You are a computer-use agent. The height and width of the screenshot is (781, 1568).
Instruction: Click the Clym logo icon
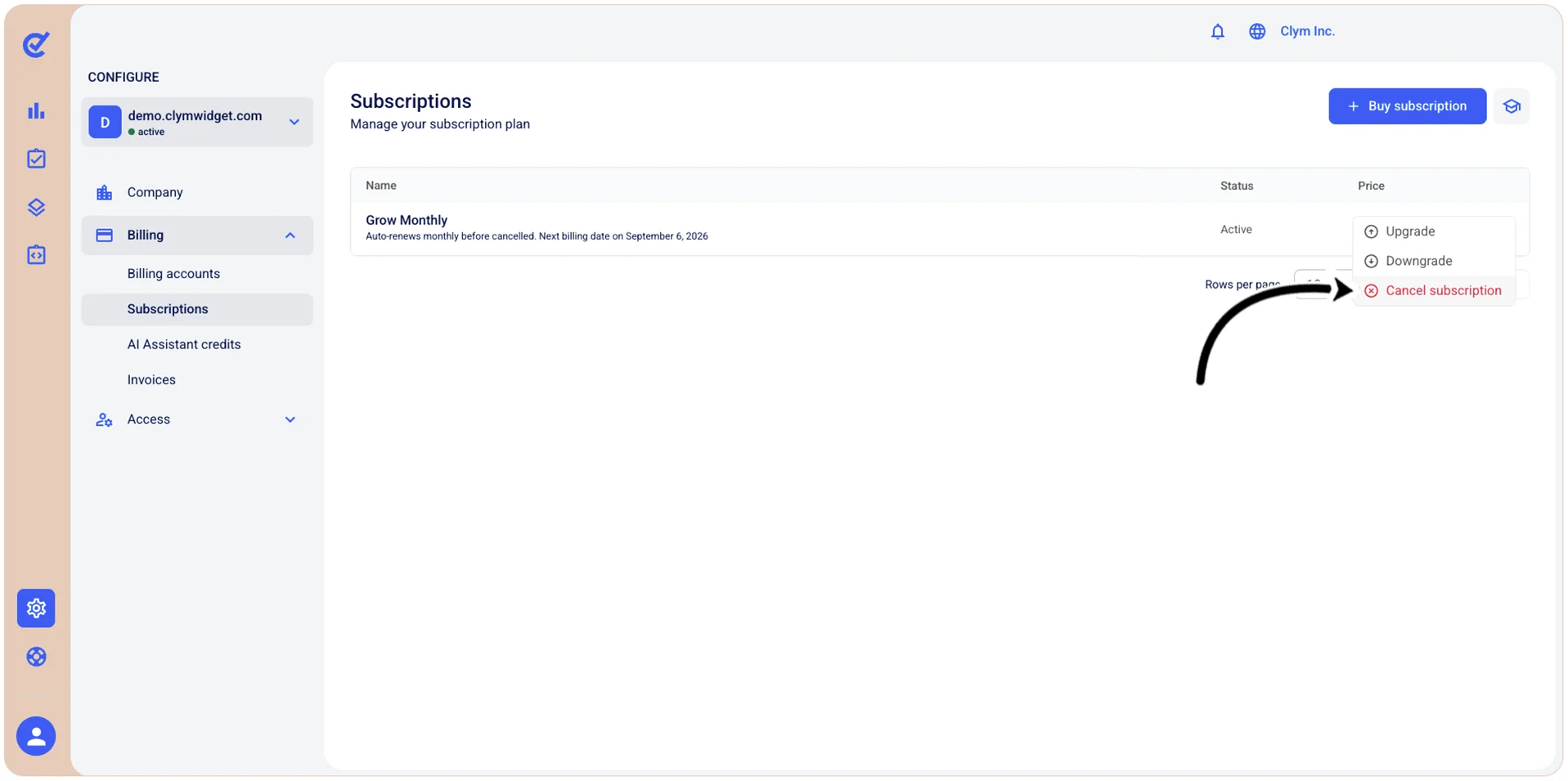click(x=36, y=44)
